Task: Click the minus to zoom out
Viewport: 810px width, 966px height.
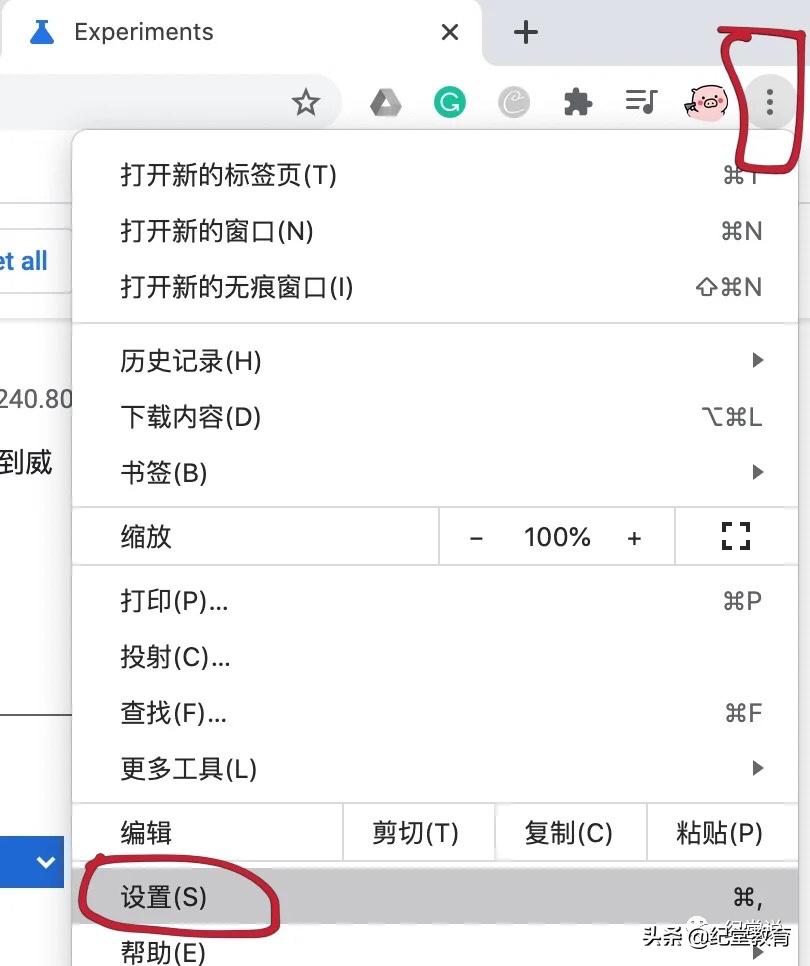Action: pyautogui.click(x=477, y=537)
